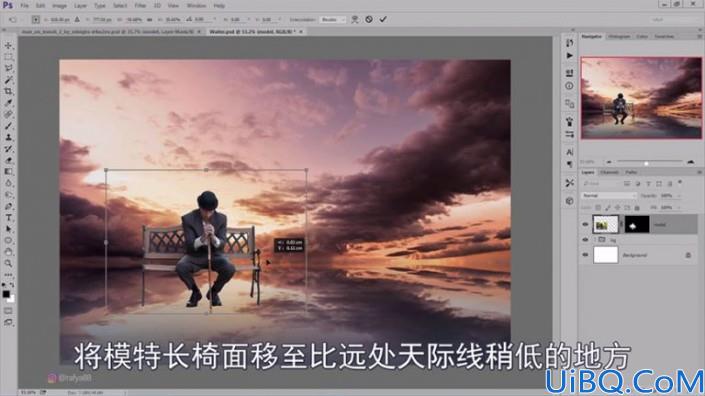705x396 pixels.
Task: Select the Magic Wand tool
Action: 9,80
